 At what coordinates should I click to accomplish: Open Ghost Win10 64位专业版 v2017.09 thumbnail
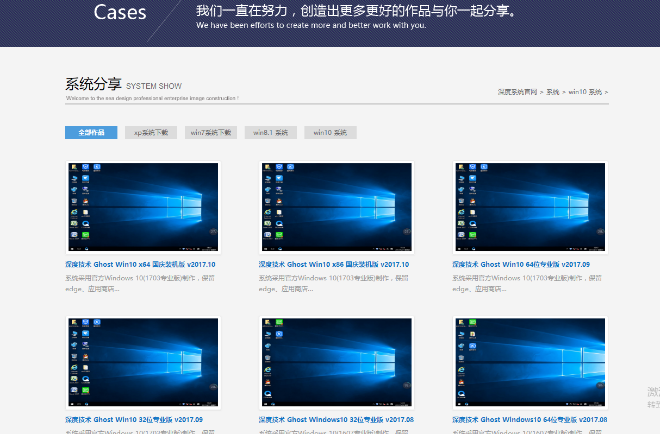(528, 207)
